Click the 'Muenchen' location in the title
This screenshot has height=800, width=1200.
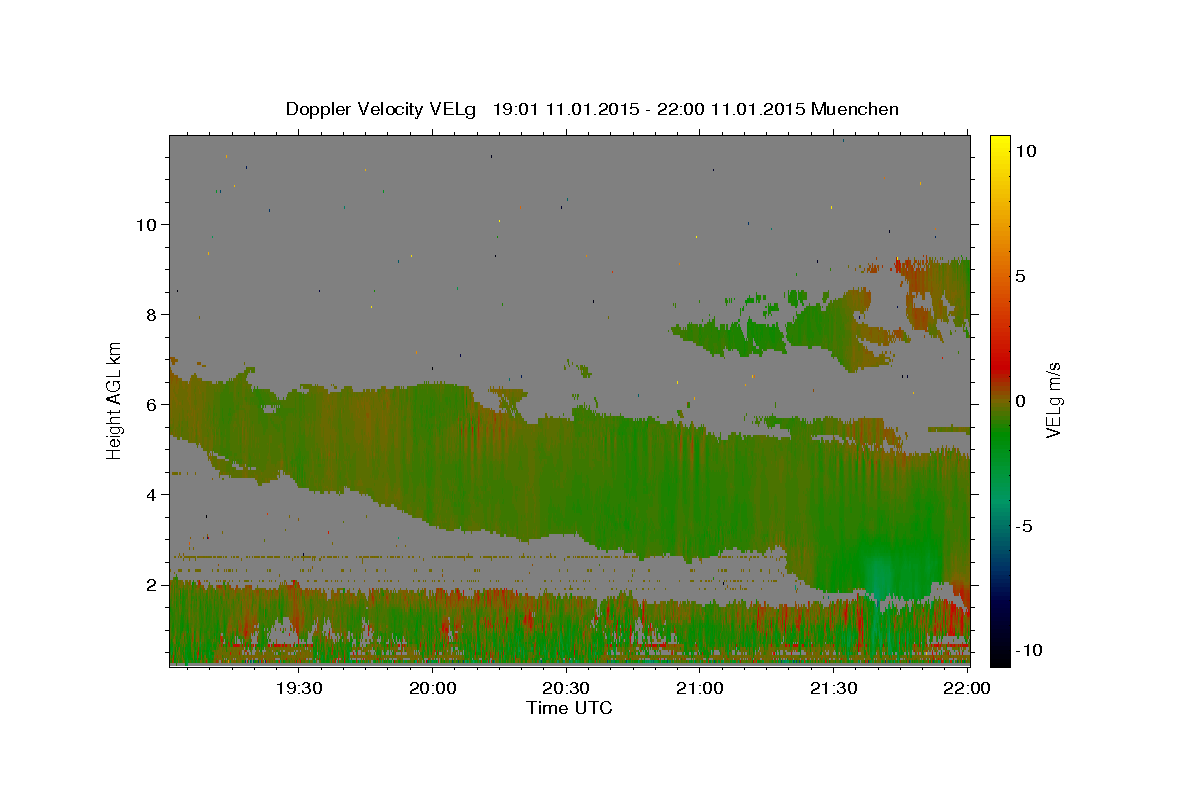point(856,109)
